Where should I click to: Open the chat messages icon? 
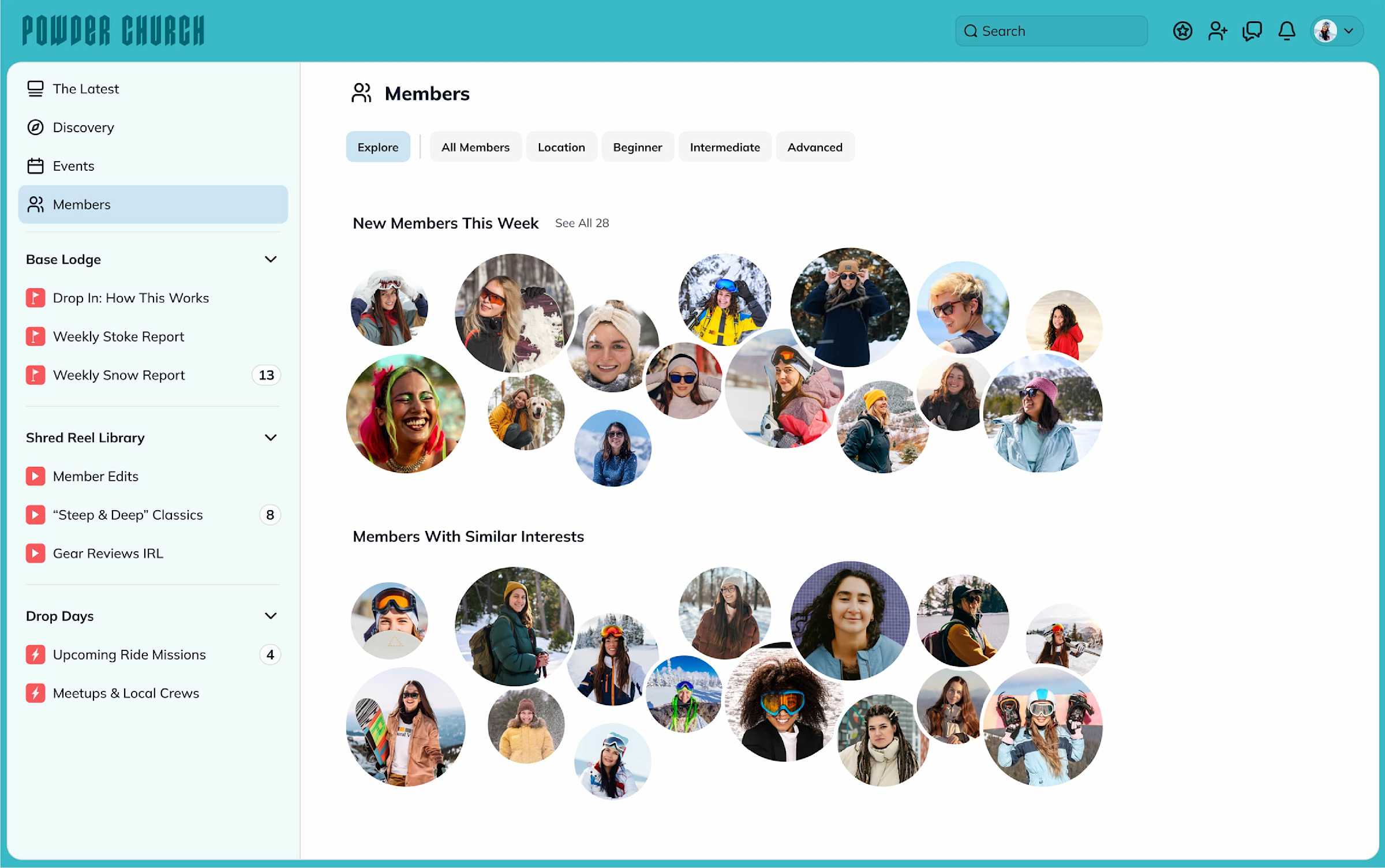coord(1252,31)
